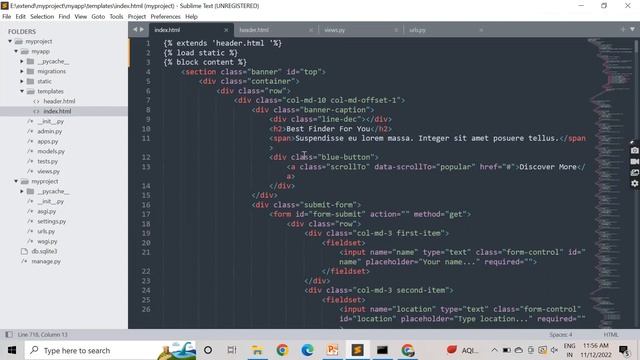Go to next tab with right arrow
This screenshot has height=360, width=640.
(142, 29)
